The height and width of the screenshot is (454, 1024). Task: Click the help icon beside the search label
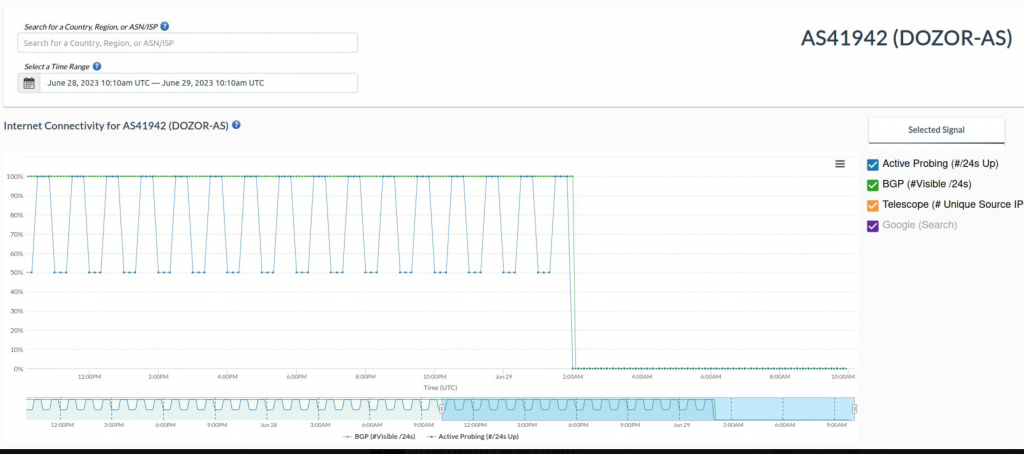pyautogui.click(x=165, y=26)
